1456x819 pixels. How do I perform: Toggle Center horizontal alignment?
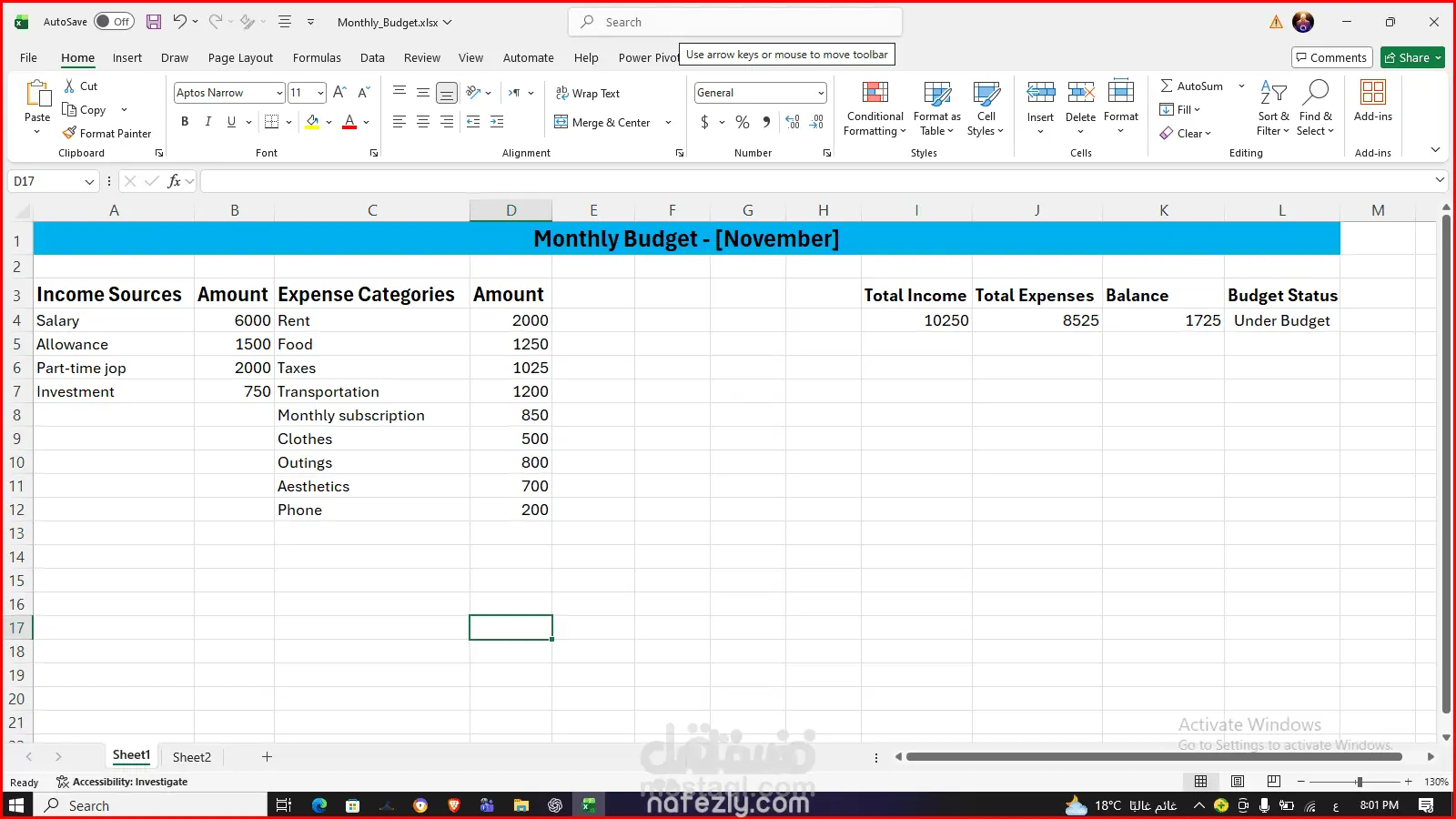[x=423, y=122]
